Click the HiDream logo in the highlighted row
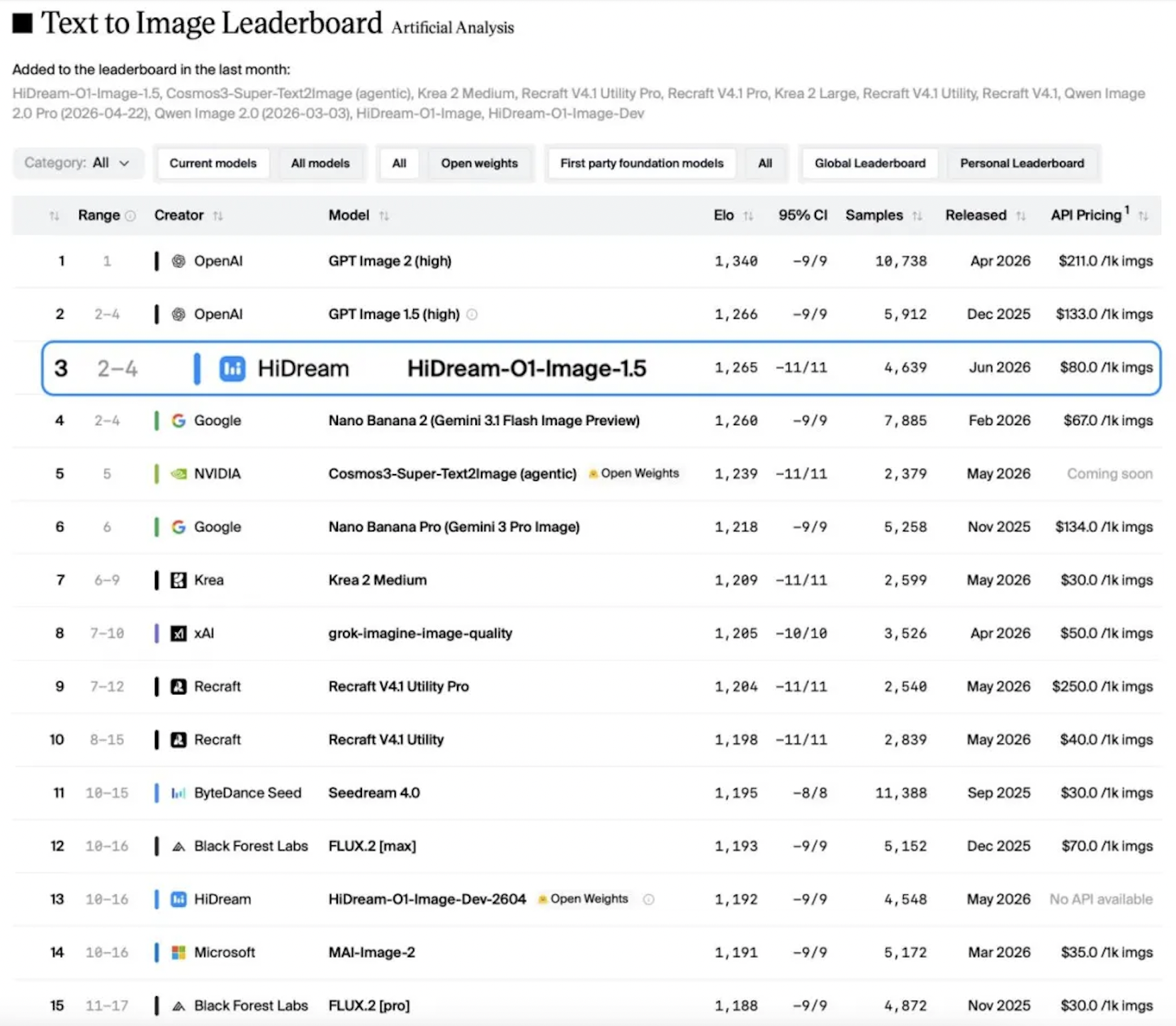 [x=232, y=368]
